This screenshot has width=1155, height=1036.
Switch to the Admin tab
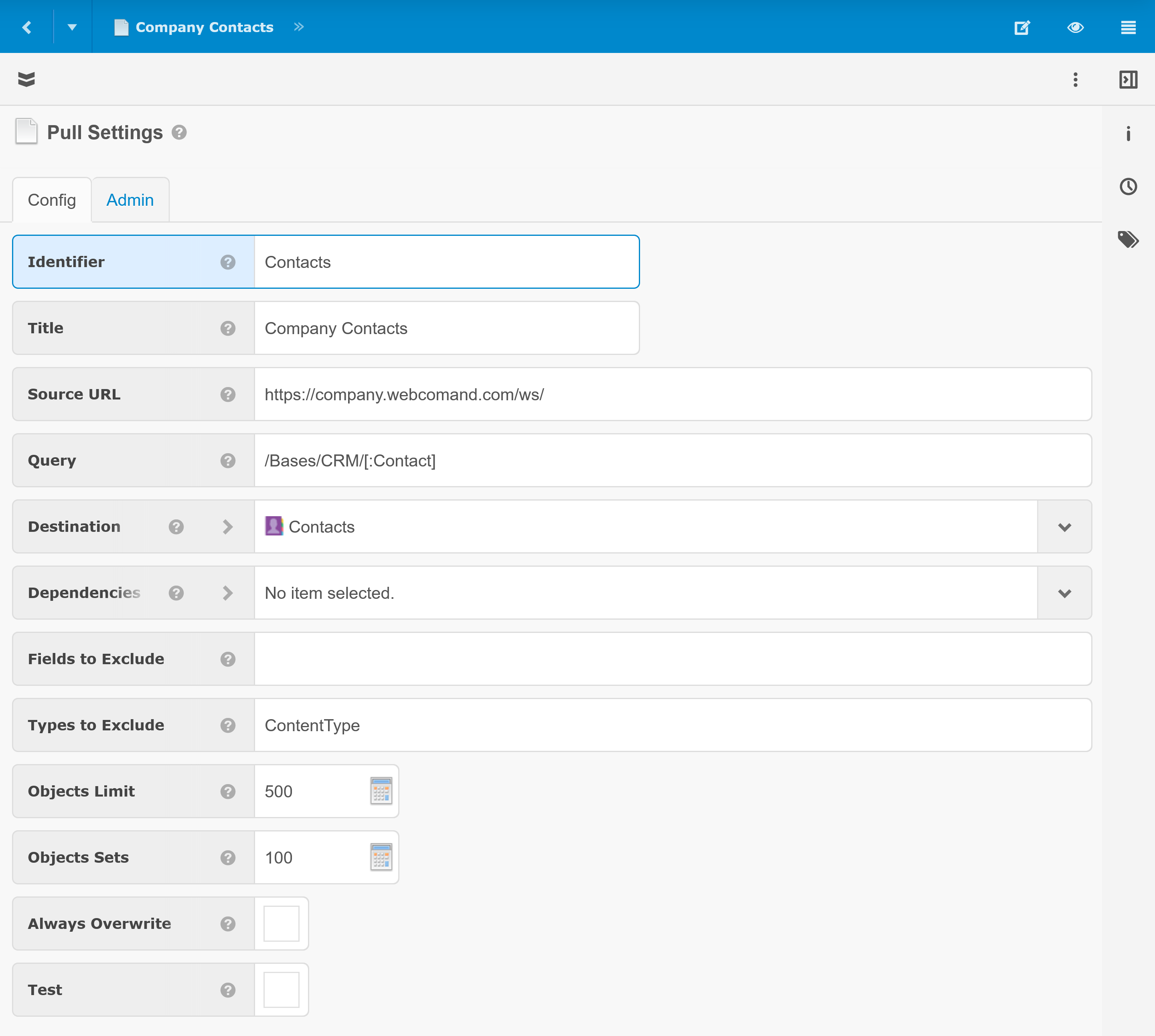coord(130,200)
